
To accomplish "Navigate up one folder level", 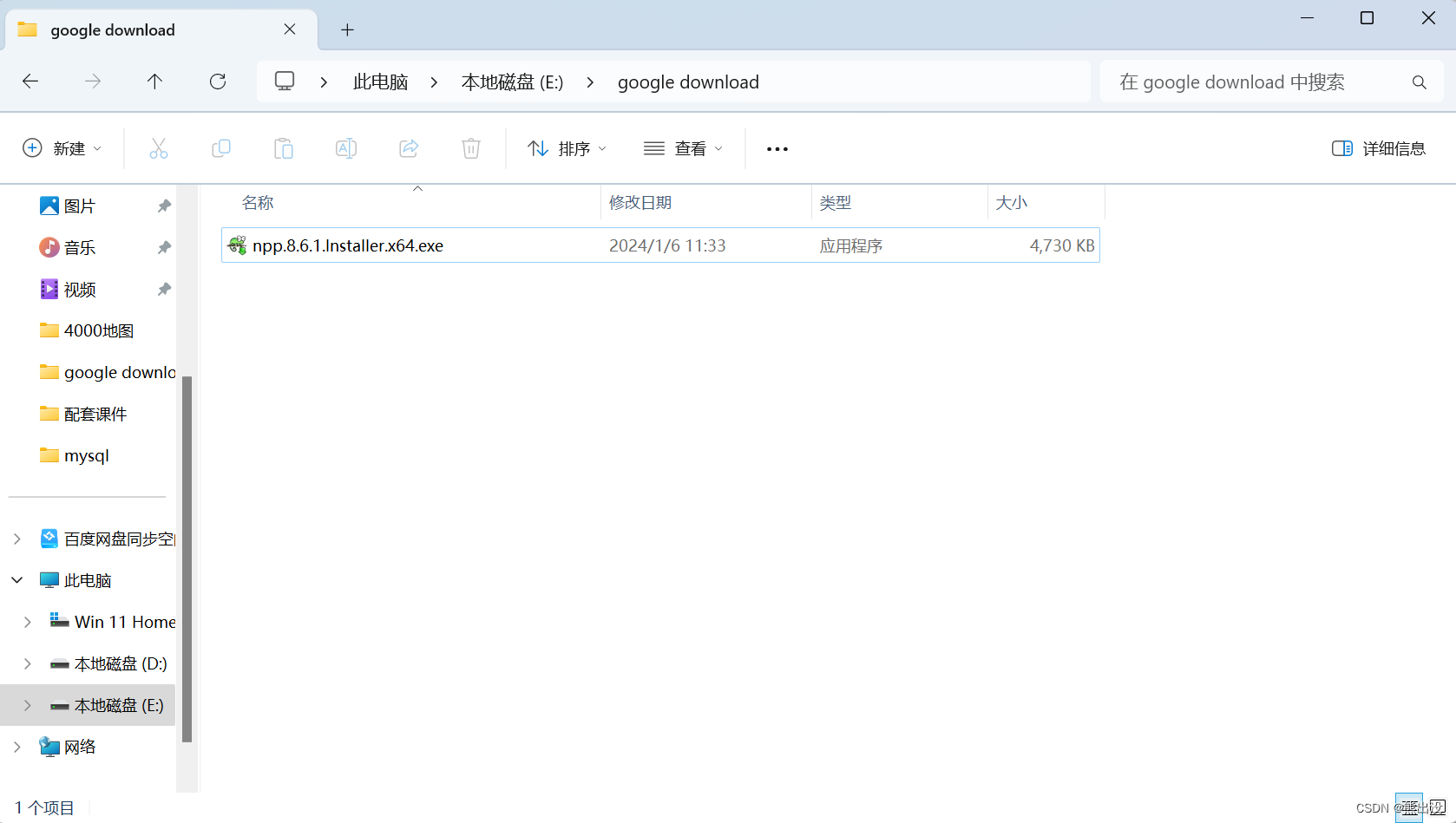I will coord(154,82).
